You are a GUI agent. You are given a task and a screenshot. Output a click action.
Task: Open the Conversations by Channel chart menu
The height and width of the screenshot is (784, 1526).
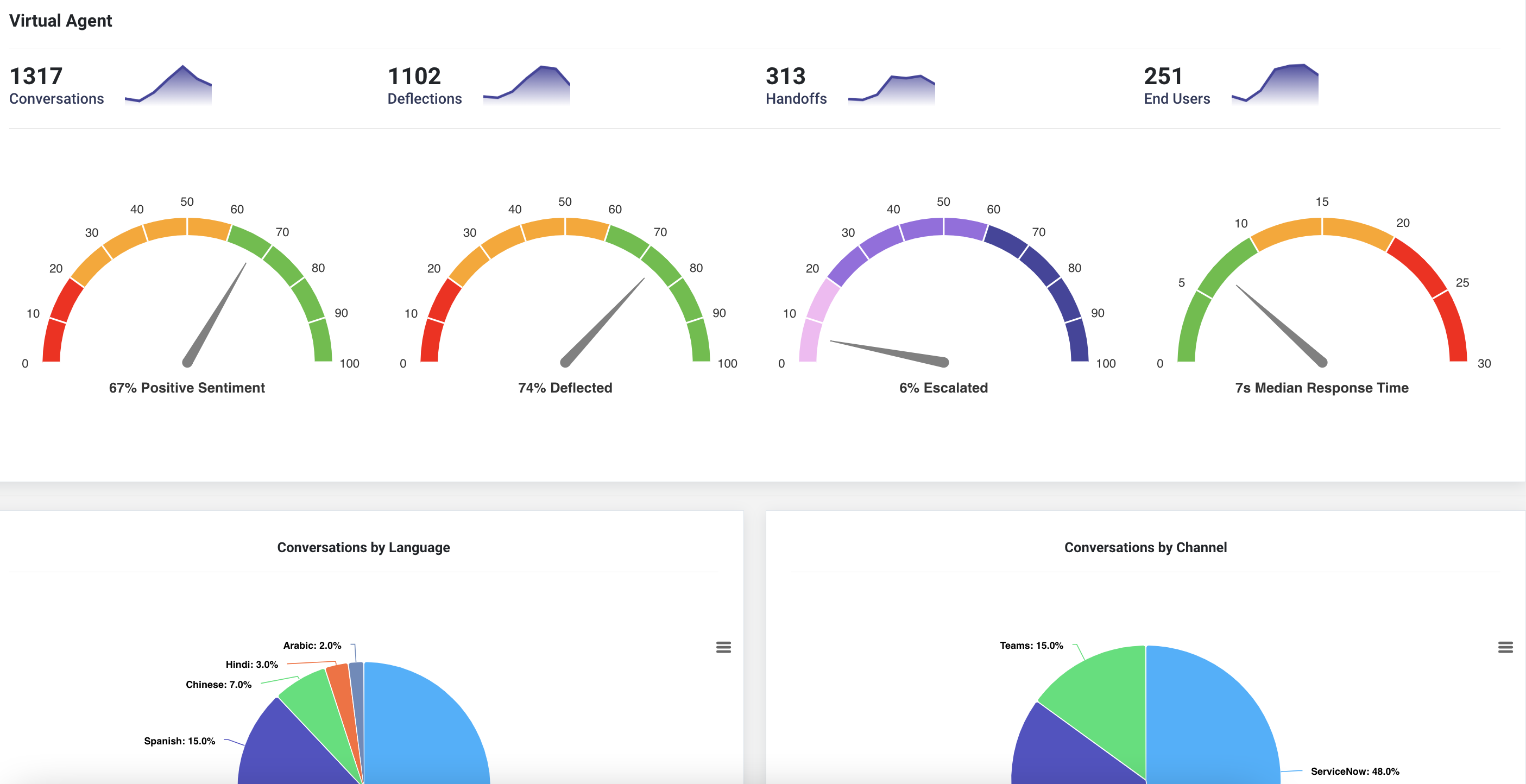(x=1505, y=647)
